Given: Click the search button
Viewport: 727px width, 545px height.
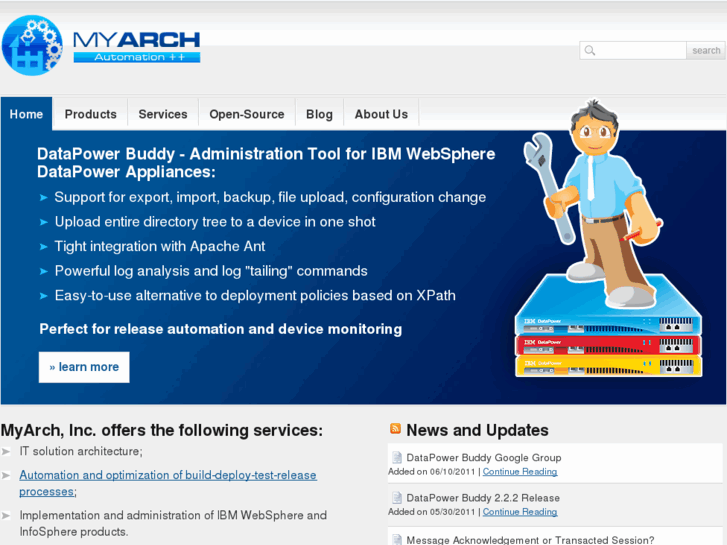Looking at the screenshot, I should coord(706,50).
